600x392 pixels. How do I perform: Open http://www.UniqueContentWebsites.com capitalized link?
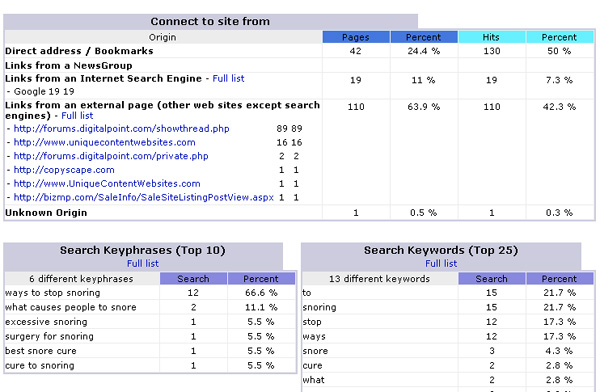[107, 184]
